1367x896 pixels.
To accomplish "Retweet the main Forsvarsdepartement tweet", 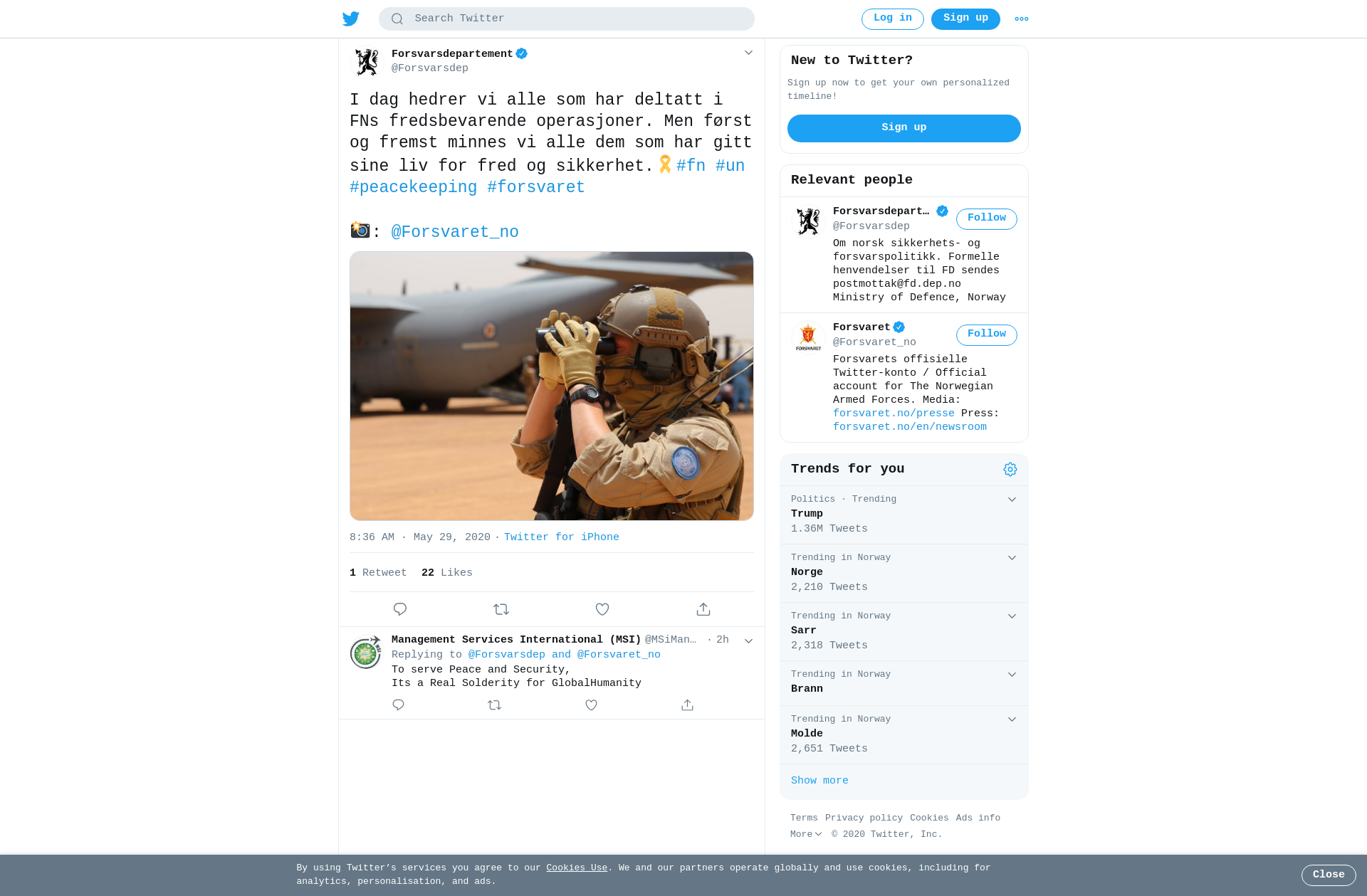I will (501, 609).
